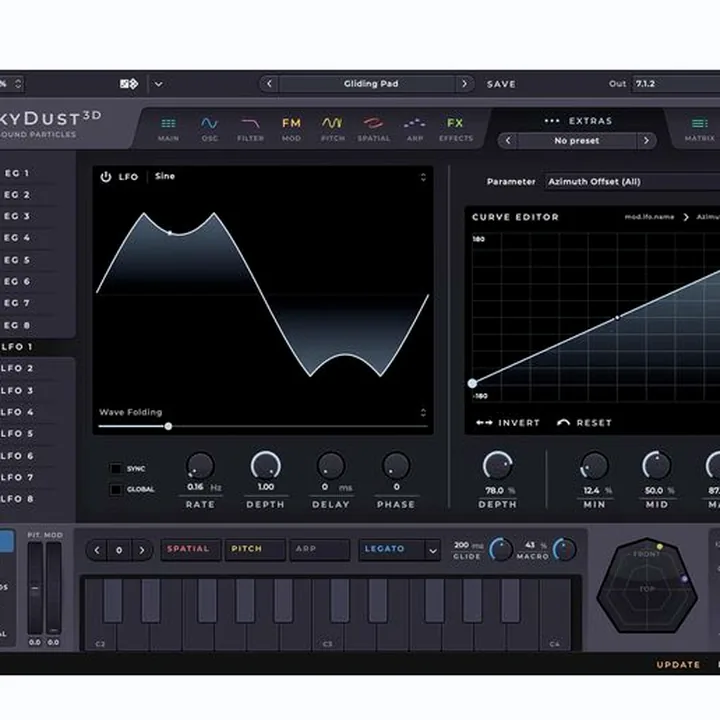Increase the octave value arrow

coord(142,550)
